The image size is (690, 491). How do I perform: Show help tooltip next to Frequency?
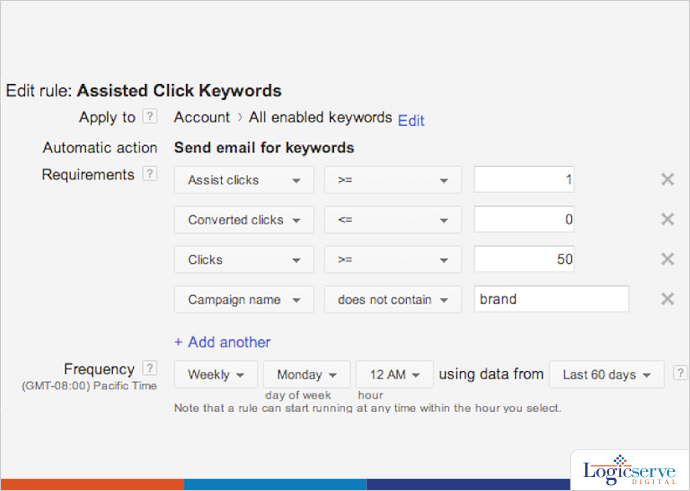tap(150, 368)
